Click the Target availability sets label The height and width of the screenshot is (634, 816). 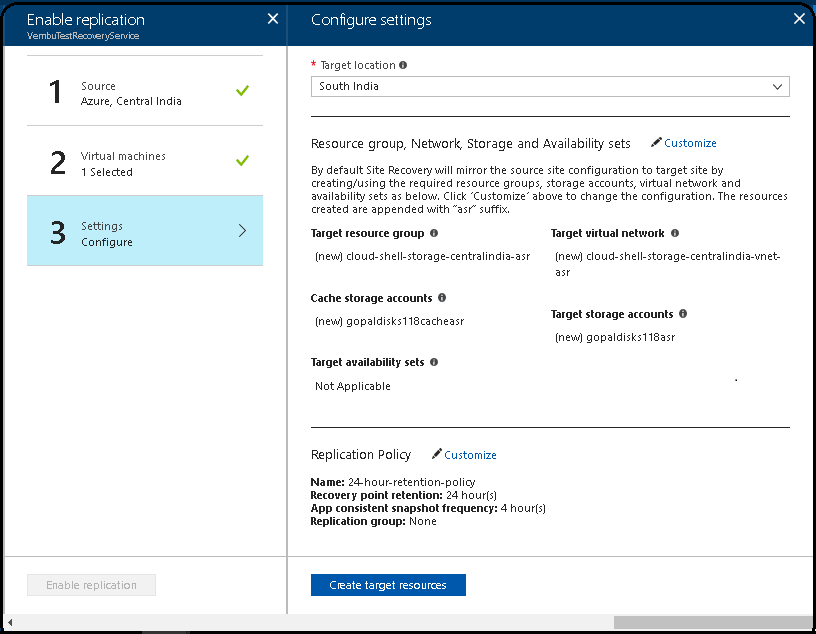[x=367, y=362]
